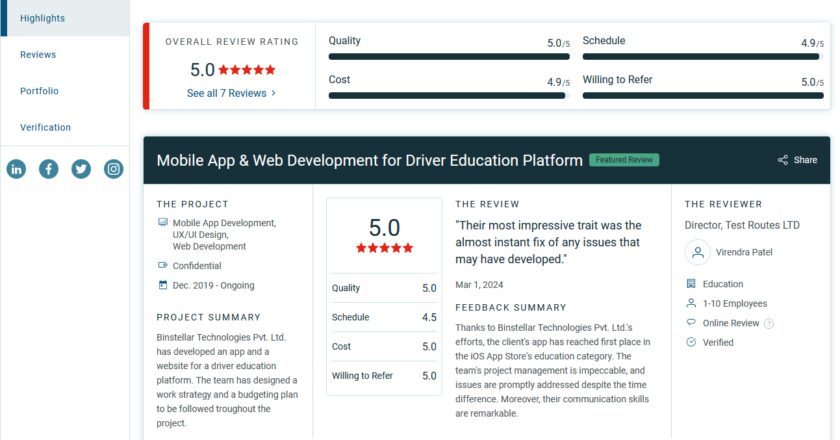Click the FEEDBACK SUMMARY heading
Image resolution: width=840 pixels, height=440 pixels.
(x=511, y=308)
